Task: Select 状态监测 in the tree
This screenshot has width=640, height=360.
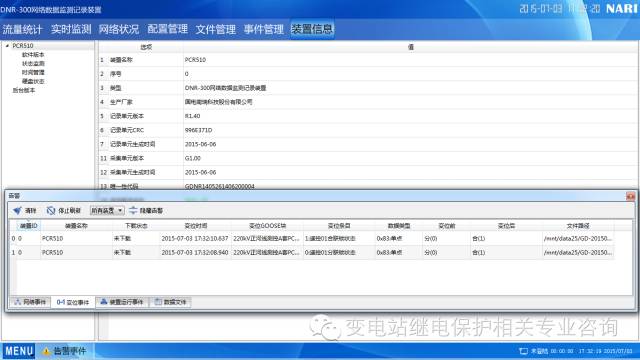Action: (x=33, y=64)
